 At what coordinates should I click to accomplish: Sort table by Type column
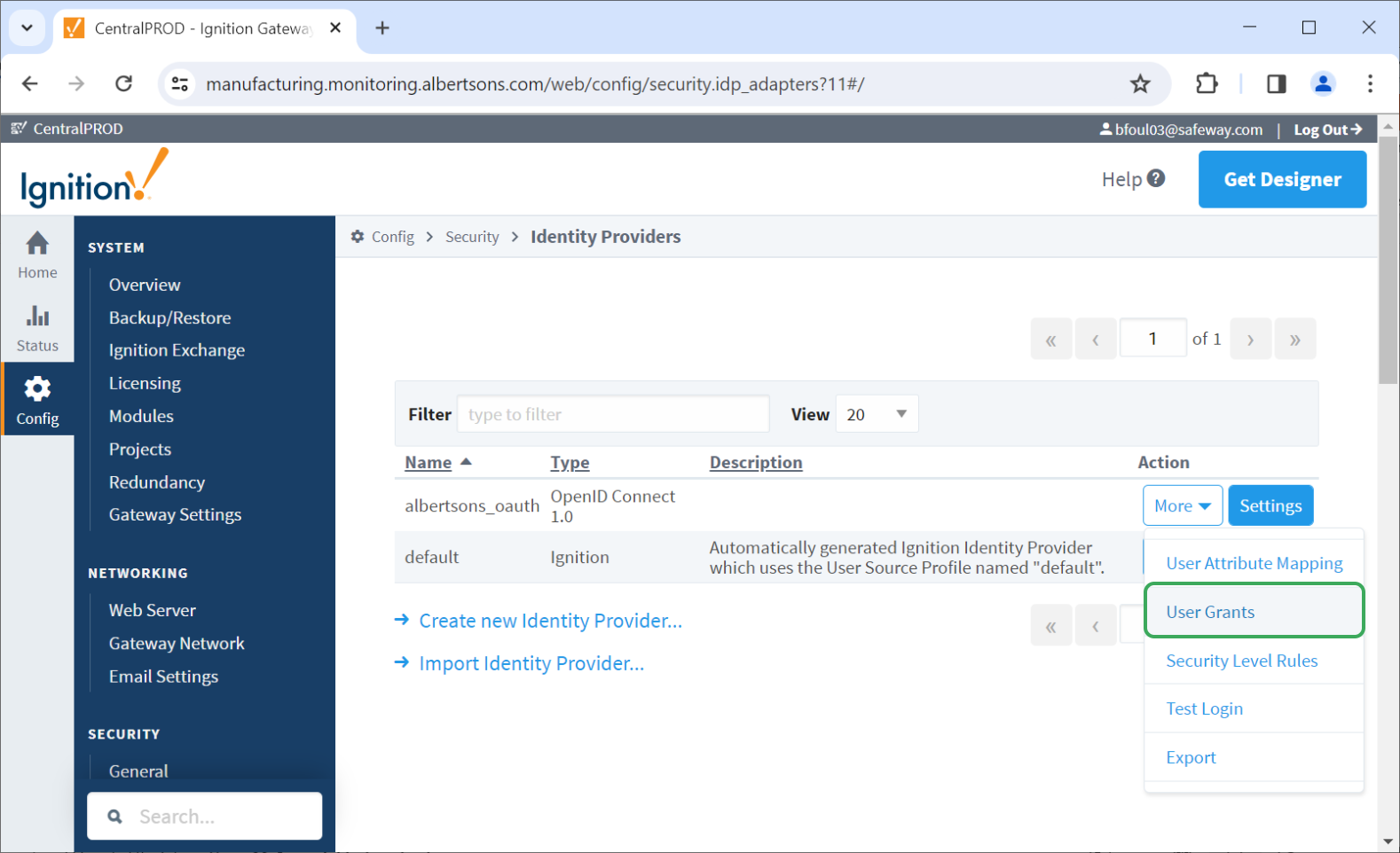(570, 462)
